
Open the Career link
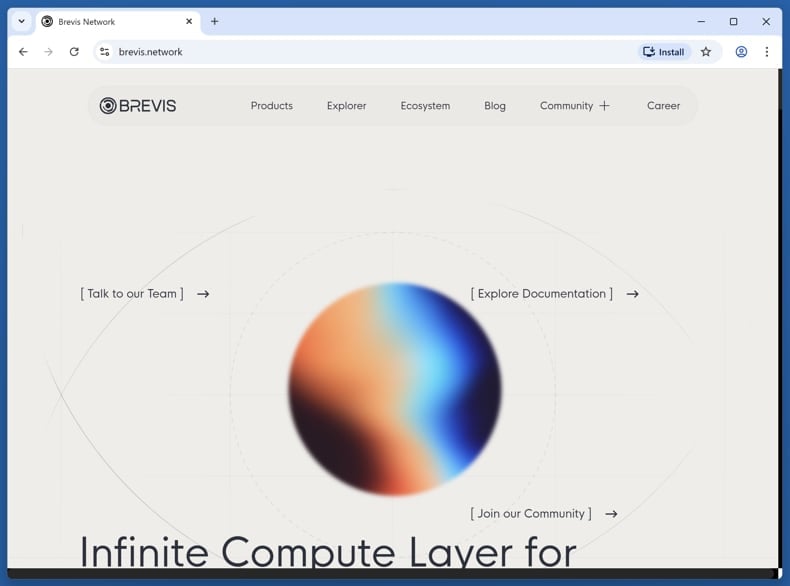click(663, 106)
